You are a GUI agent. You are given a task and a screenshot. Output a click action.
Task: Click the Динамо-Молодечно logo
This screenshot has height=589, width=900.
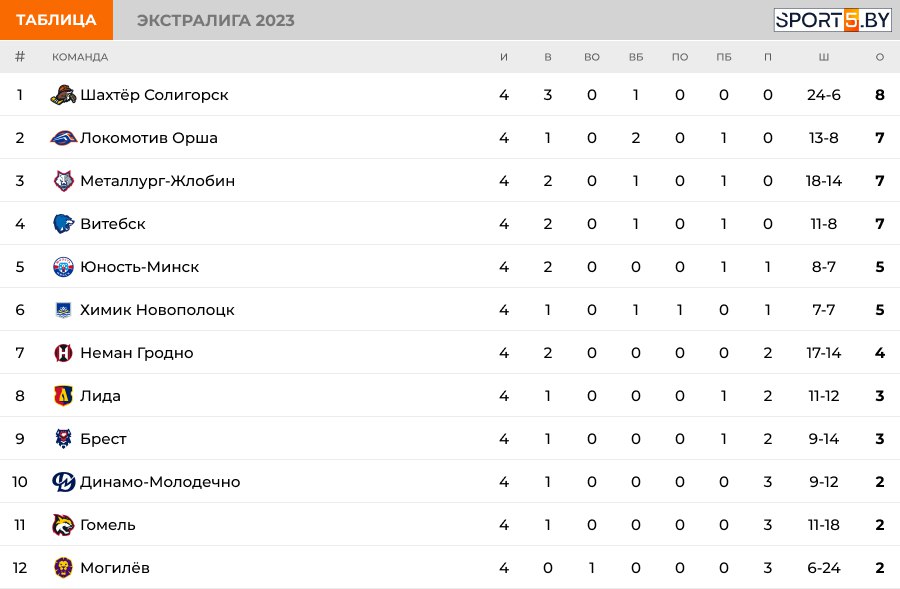[64, 482]
